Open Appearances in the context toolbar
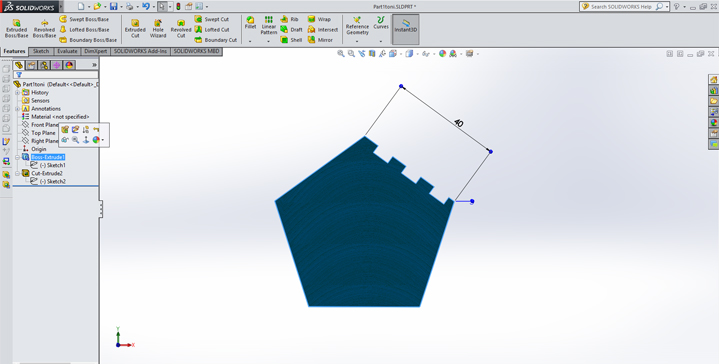 [x=96, y=140]
